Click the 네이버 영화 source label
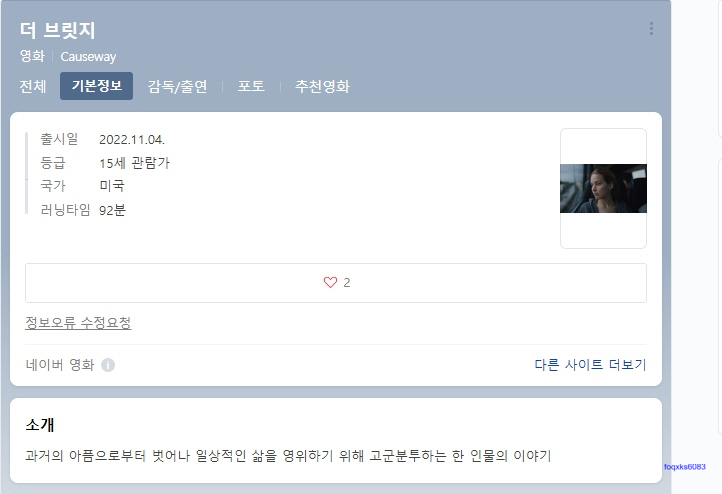Viewport: 722px width, 494px height. [x=60, y=365]
